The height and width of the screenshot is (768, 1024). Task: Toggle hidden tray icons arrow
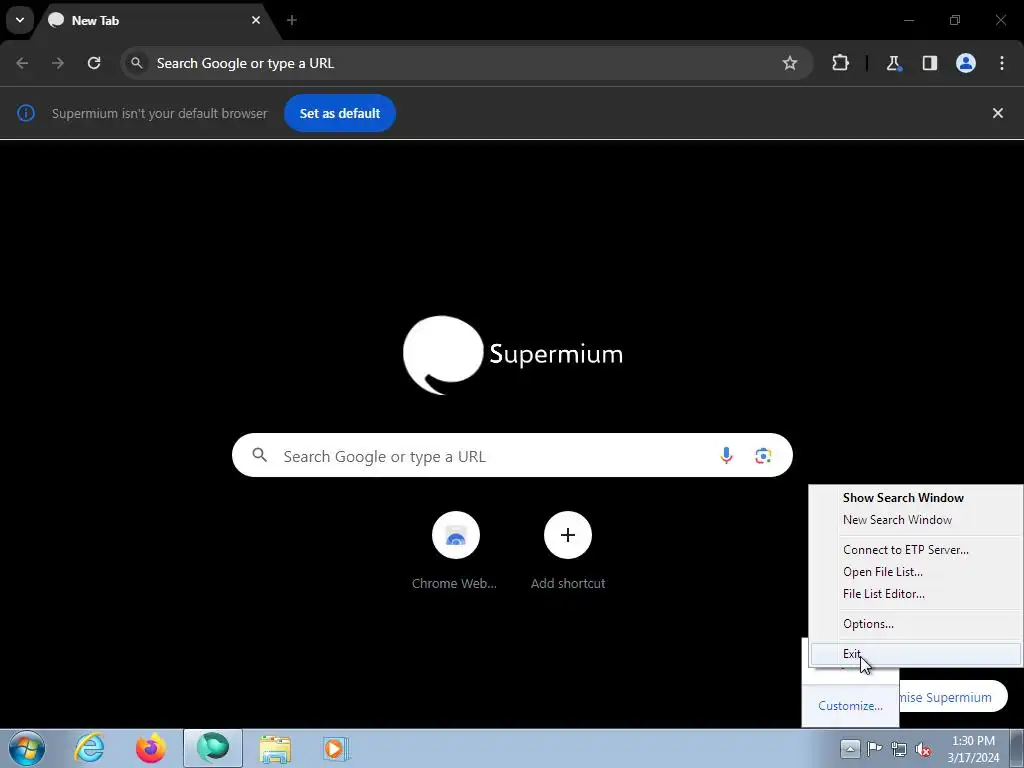coord(850,748)
